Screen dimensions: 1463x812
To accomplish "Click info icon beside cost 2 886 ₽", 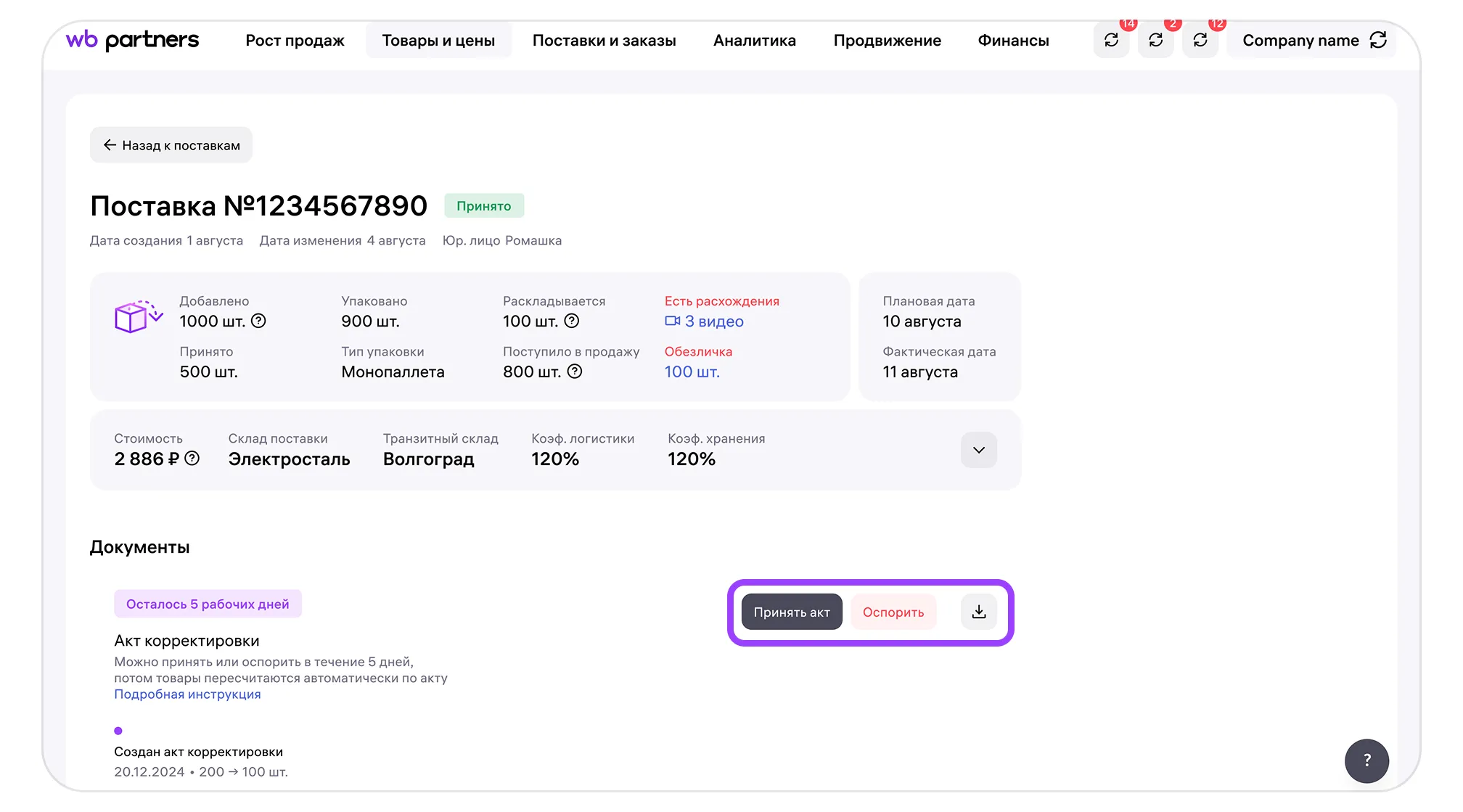I will 192,459.
